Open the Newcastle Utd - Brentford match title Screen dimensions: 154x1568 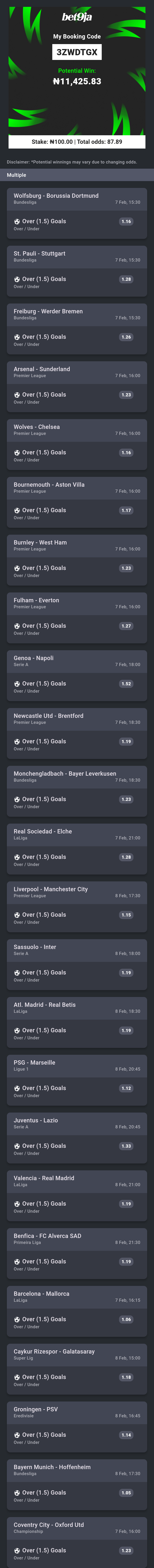coord(49,716)
